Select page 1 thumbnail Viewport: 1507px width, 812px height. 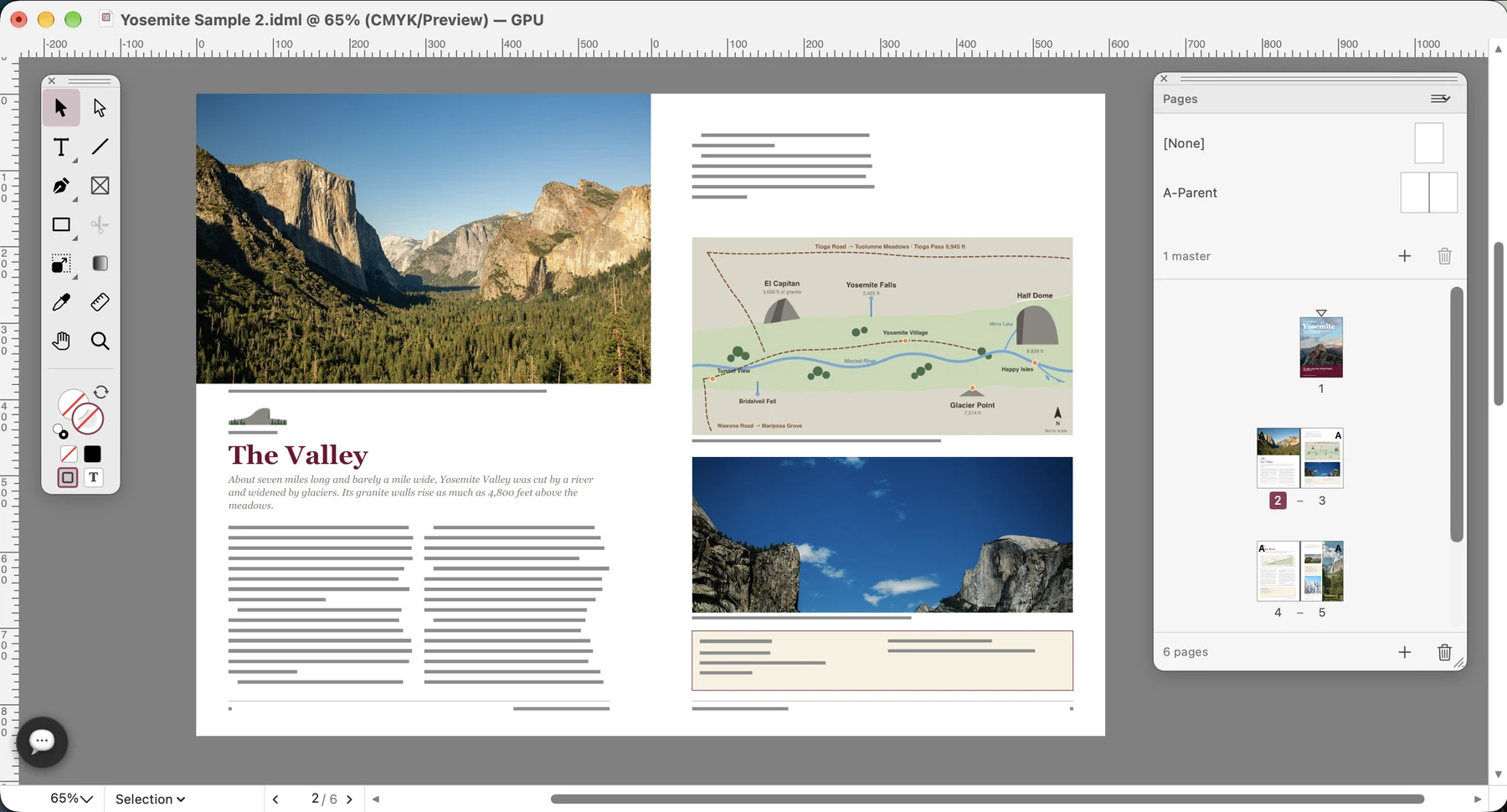pos(1321,347)
